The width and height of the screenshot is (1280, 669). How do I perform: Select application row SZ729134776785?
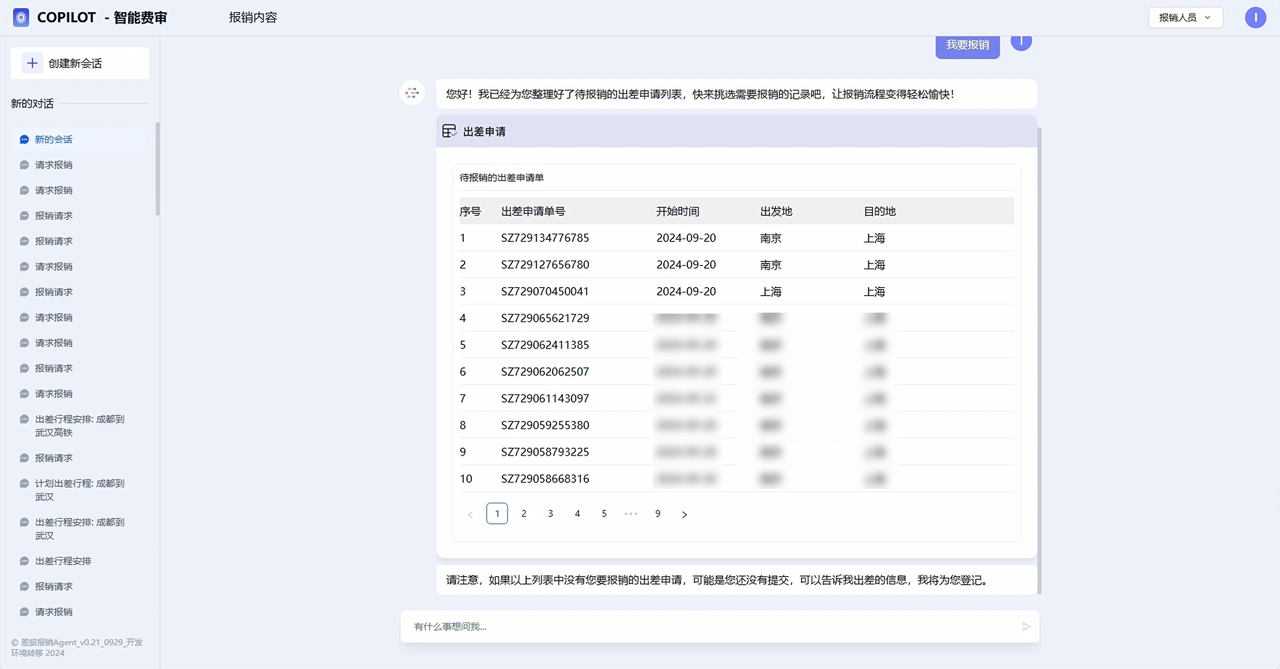(x=736, y=238)
